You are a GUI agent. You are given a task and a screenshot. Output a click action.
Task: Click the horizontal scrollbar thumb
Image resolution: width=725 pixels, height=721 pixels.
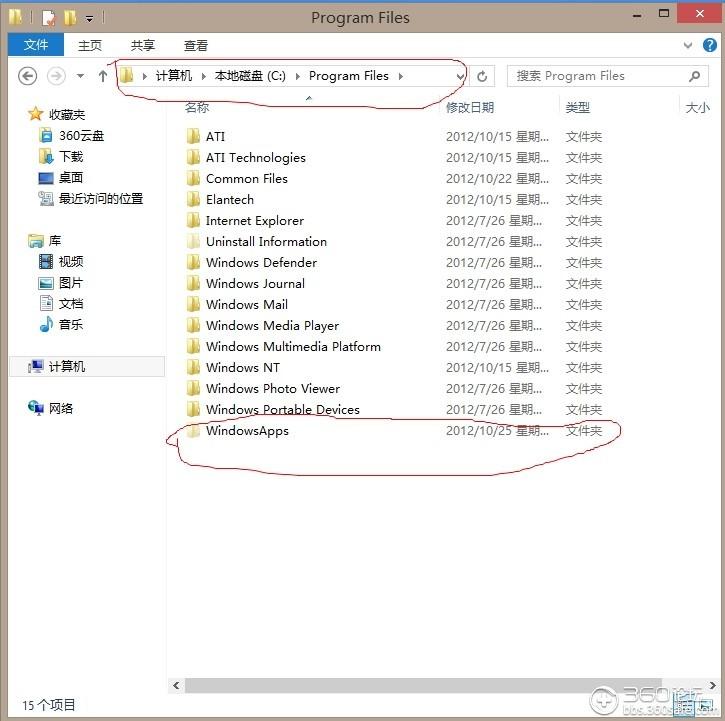(x=423, y=685)
